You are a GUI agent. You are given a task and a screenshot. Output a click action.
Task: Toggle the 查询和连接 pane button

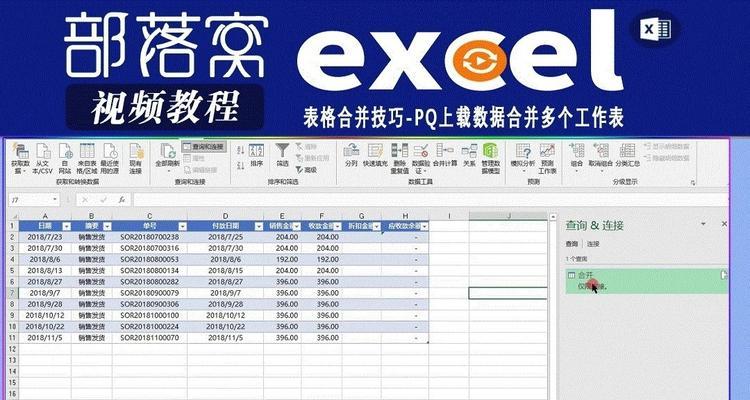click(x=203, y=146)
